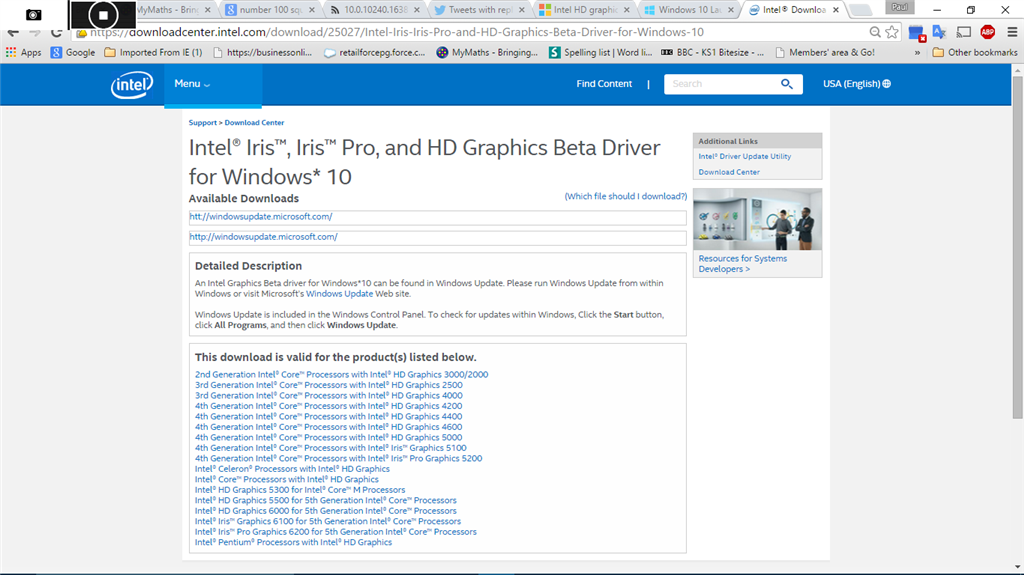Open the Google bookmark

(x=72, y=52)
